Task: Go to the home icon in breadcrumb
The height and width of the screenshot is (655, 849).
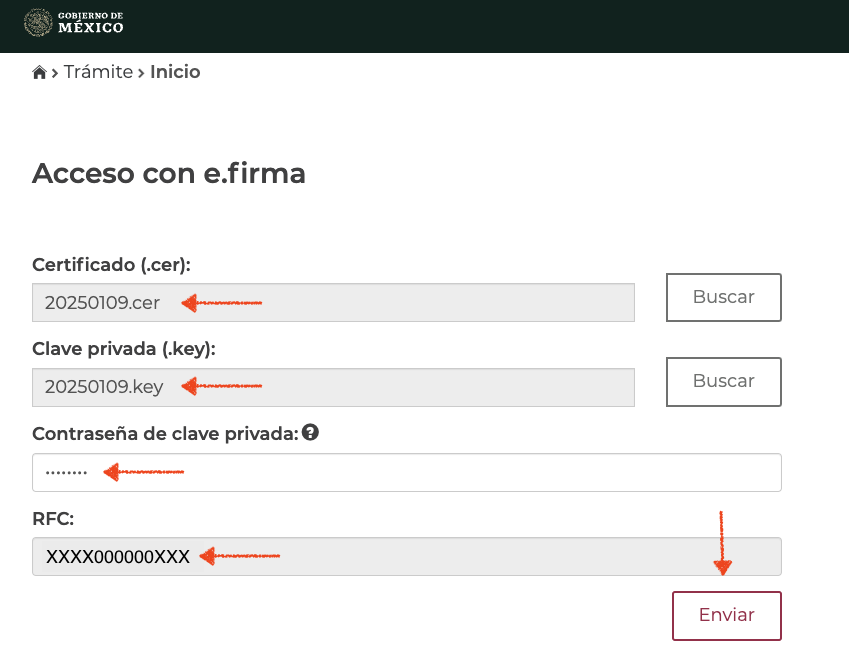Action: click(x=40, y=73)
